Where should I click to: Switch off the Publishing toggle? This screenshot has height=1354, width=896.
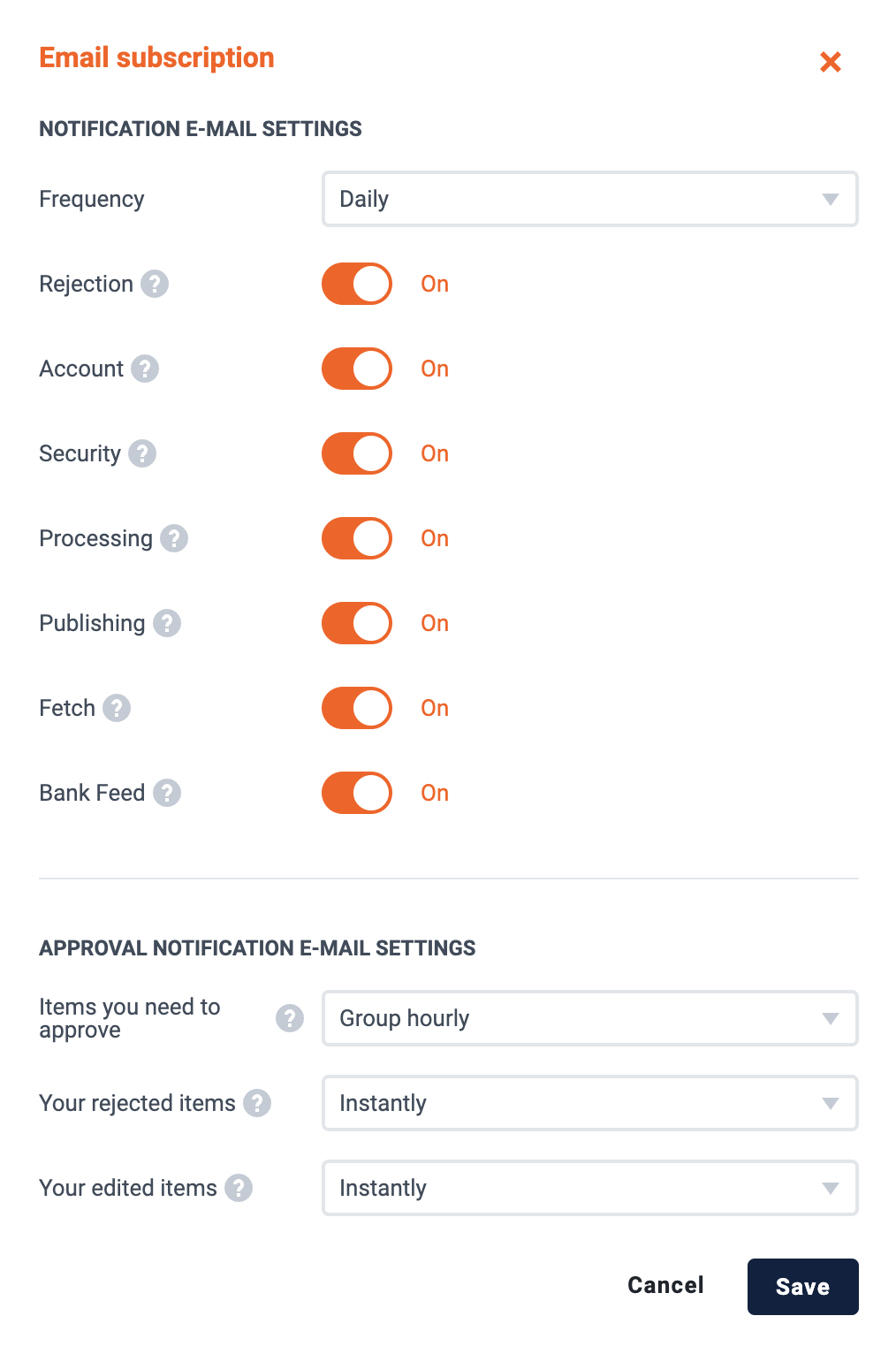[x=357, y=623]
